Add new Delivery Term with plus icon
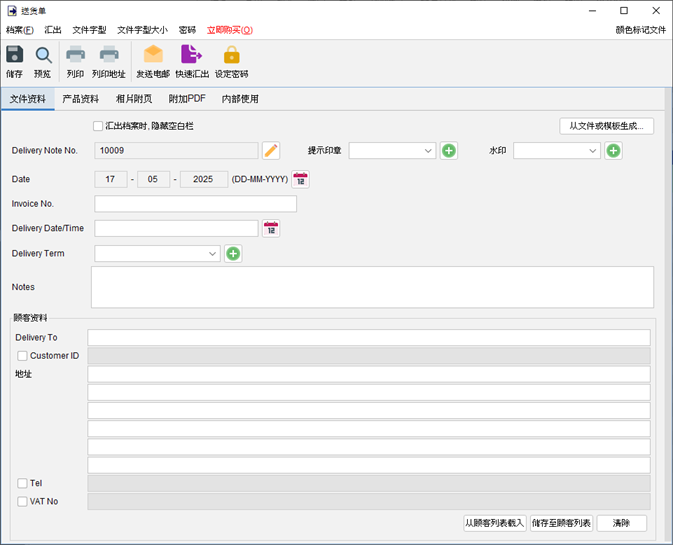This screenshot has width=673, height=545. coord(233,254)
